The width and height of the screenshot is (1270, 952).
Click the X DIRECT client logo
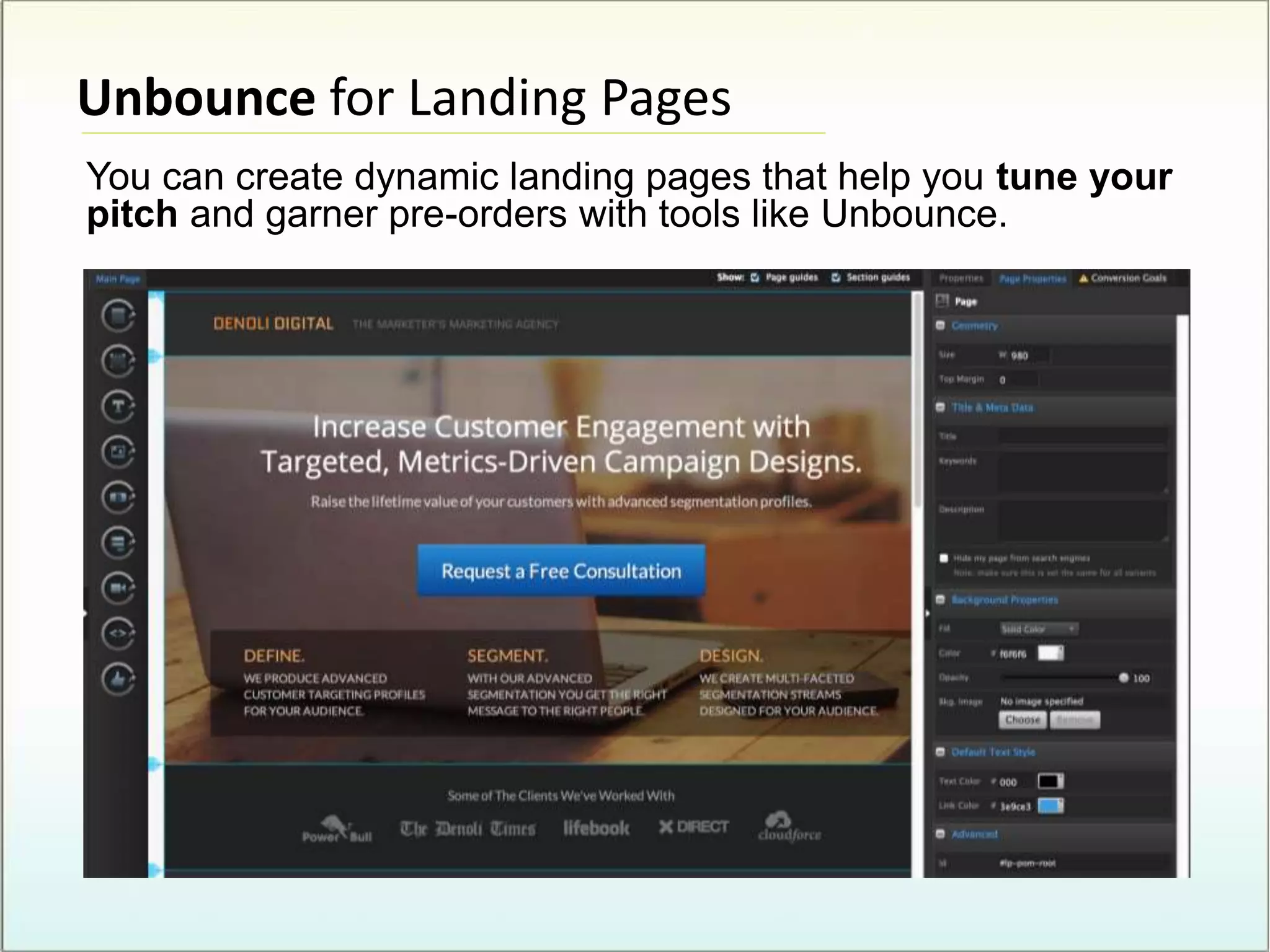coord(693,827)
